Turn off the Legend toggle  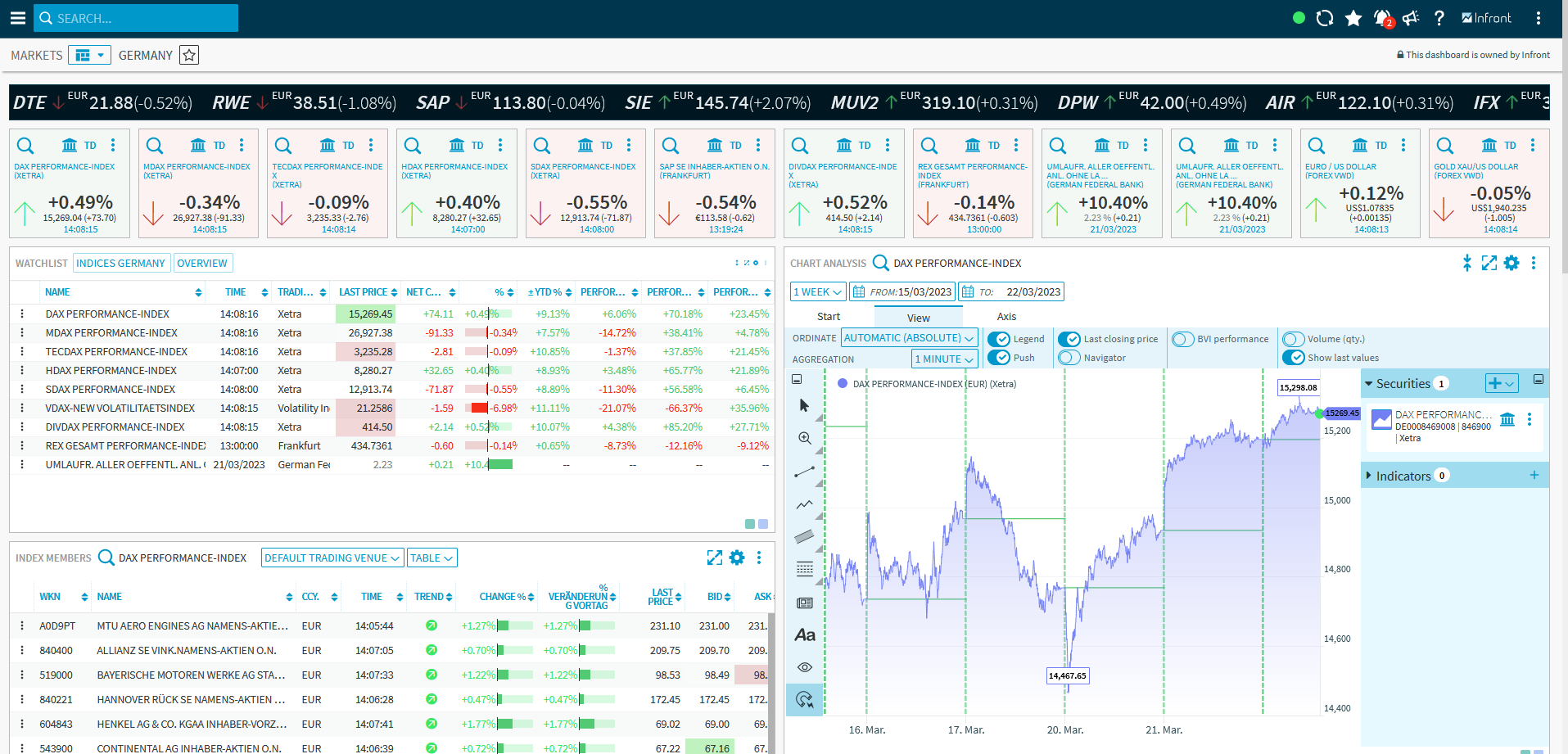[x=998, y=339]
